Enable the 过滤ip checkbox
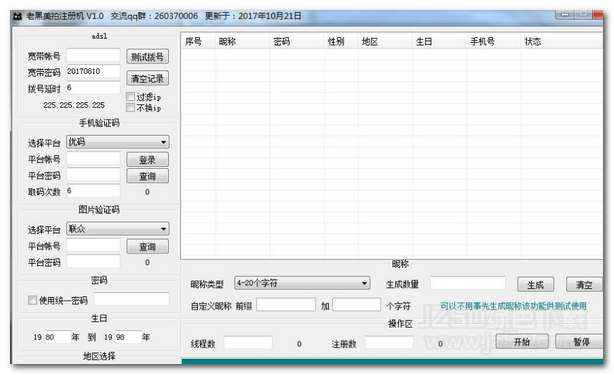Viewport: 614px width, 375px height. (130, 96)
